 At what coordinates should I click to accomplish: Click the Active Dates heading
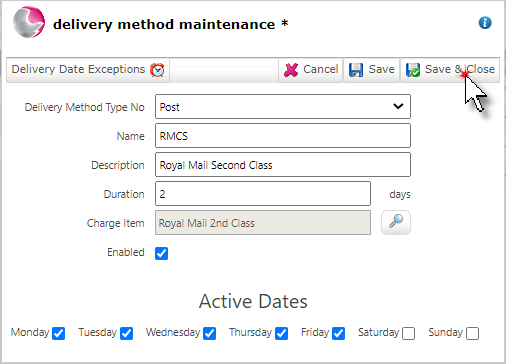253,301
